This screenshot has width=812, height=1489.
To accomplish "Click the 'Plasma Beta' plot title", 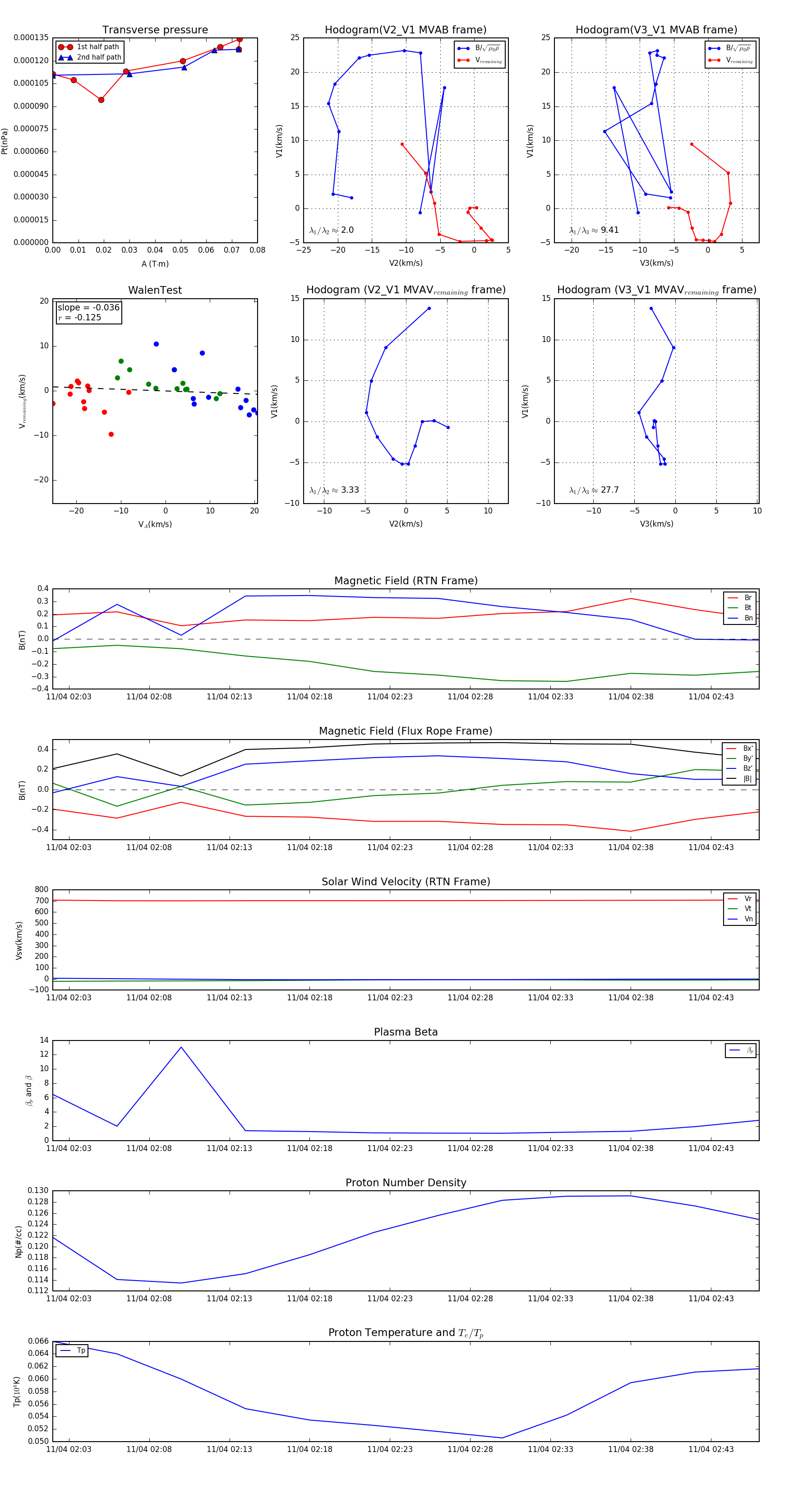I will point(406,1032).
